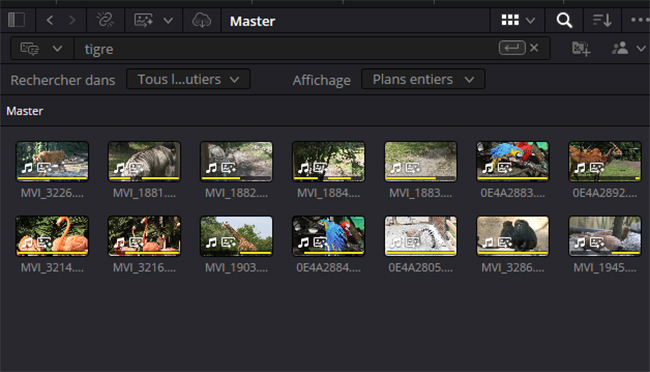The image size is (650, 372).
Task: Open the three-dots options menu
Action: (x=640, y=19)
